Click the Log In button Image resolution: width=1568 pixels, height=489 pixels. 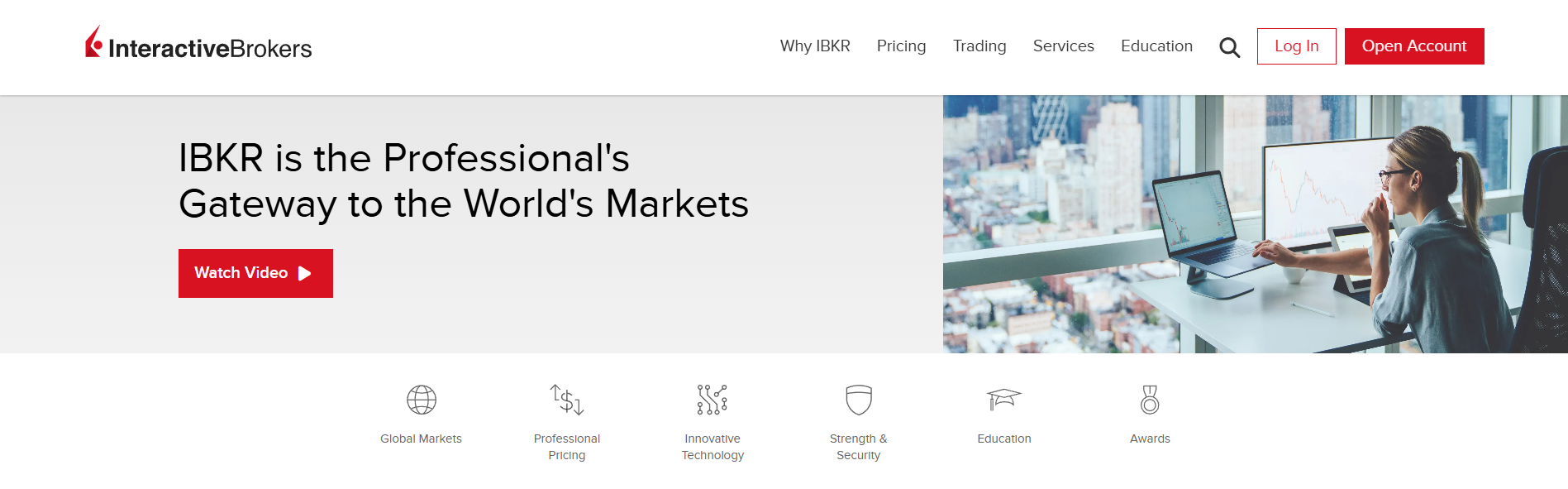click(1296, 46)
